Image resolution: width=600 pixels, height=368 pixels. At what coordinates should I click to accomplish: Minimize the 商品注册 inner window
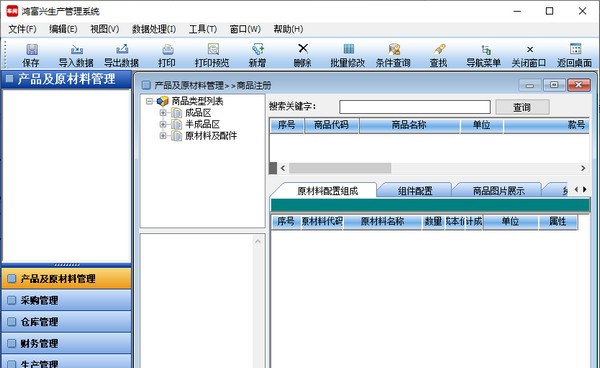click(530, 85)
